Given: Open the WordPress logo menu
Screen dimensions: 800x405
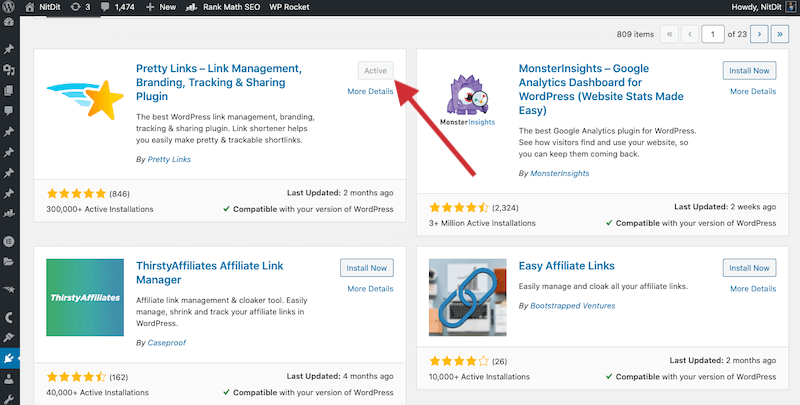Looking at the screenshot, I should coord(9,7).
